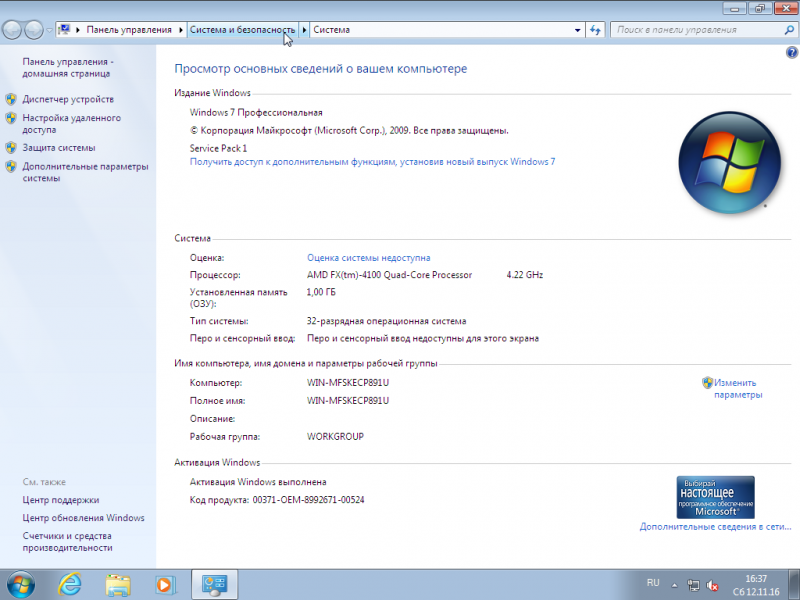Open 'Система и безопасность' breadcrumb

click(242, 30)
